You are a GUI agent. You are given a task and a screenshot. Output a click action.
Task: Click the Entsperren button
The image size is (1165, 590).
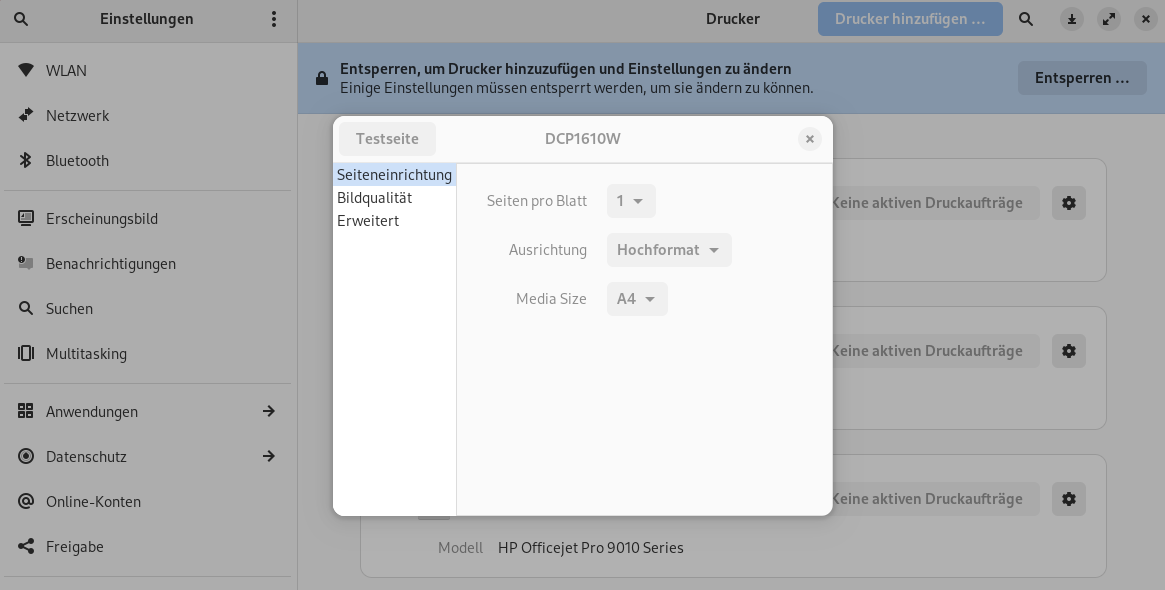click(1082, 78)
